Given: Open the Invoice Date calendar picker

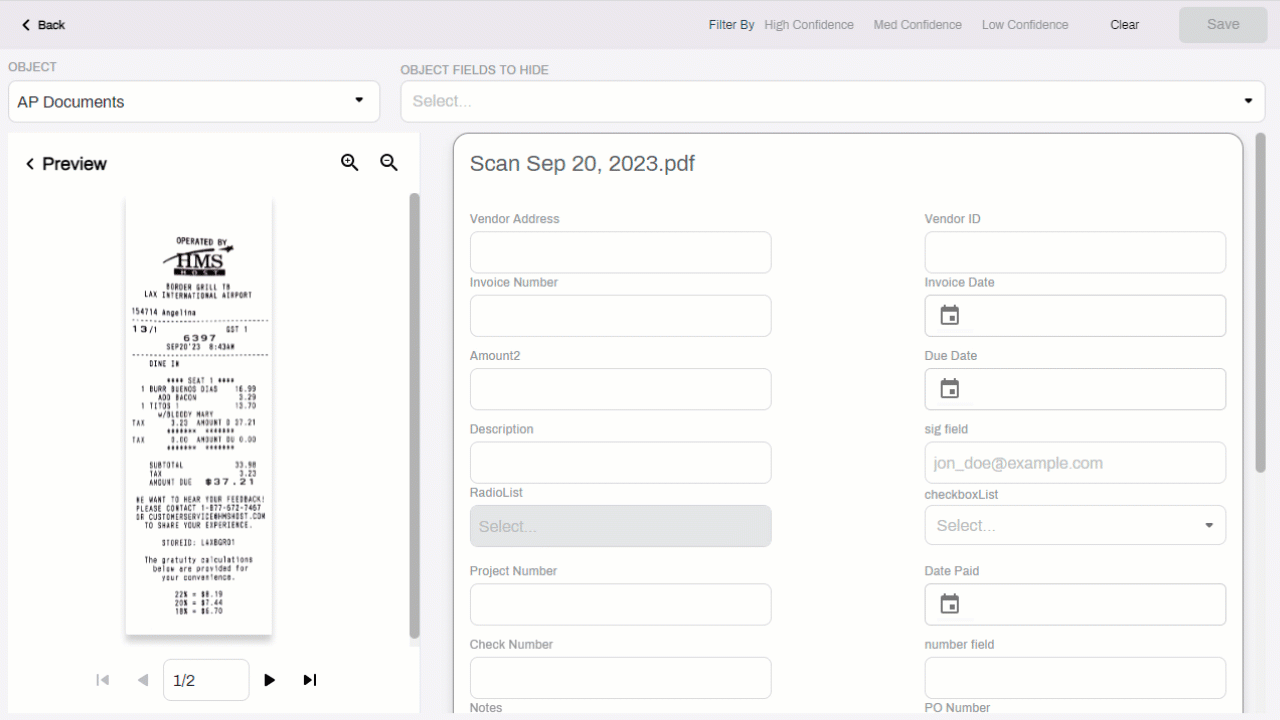Looking at the screenshot, I should point(950,316).
